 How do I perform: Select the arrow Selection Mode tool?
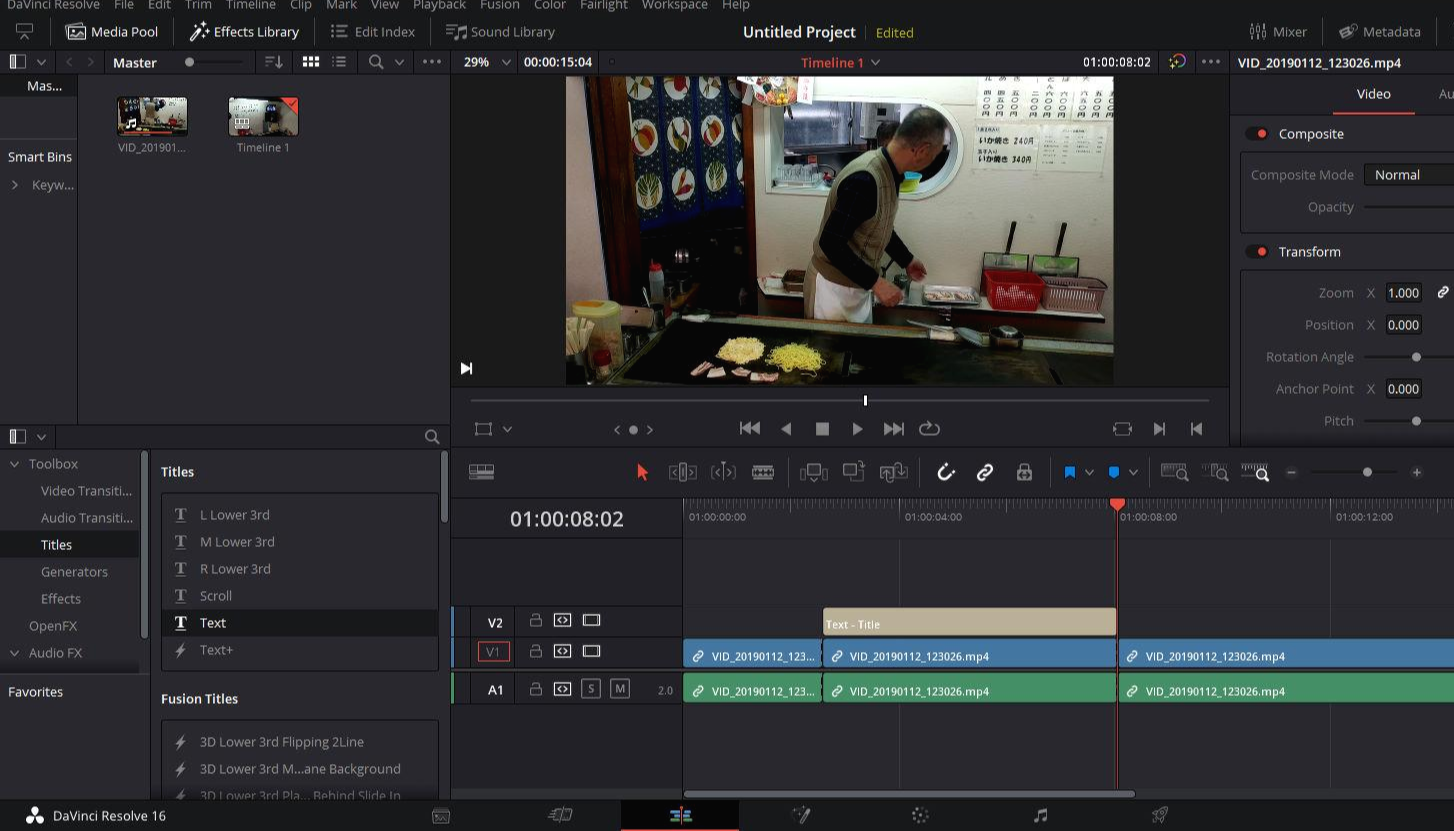[642, 472]
